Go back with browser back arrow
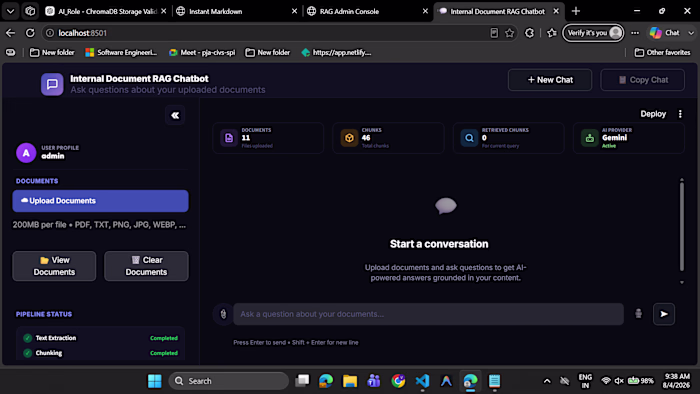Image resolution: width=700 pixels, height=394 pixels. [x=10, y=33]
